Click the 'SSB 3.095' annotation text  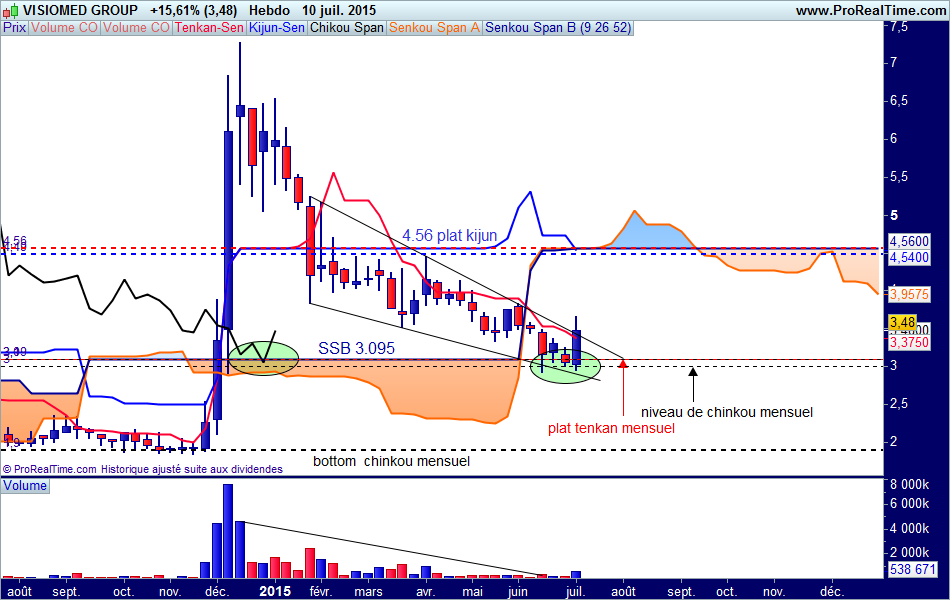(356, 348)
